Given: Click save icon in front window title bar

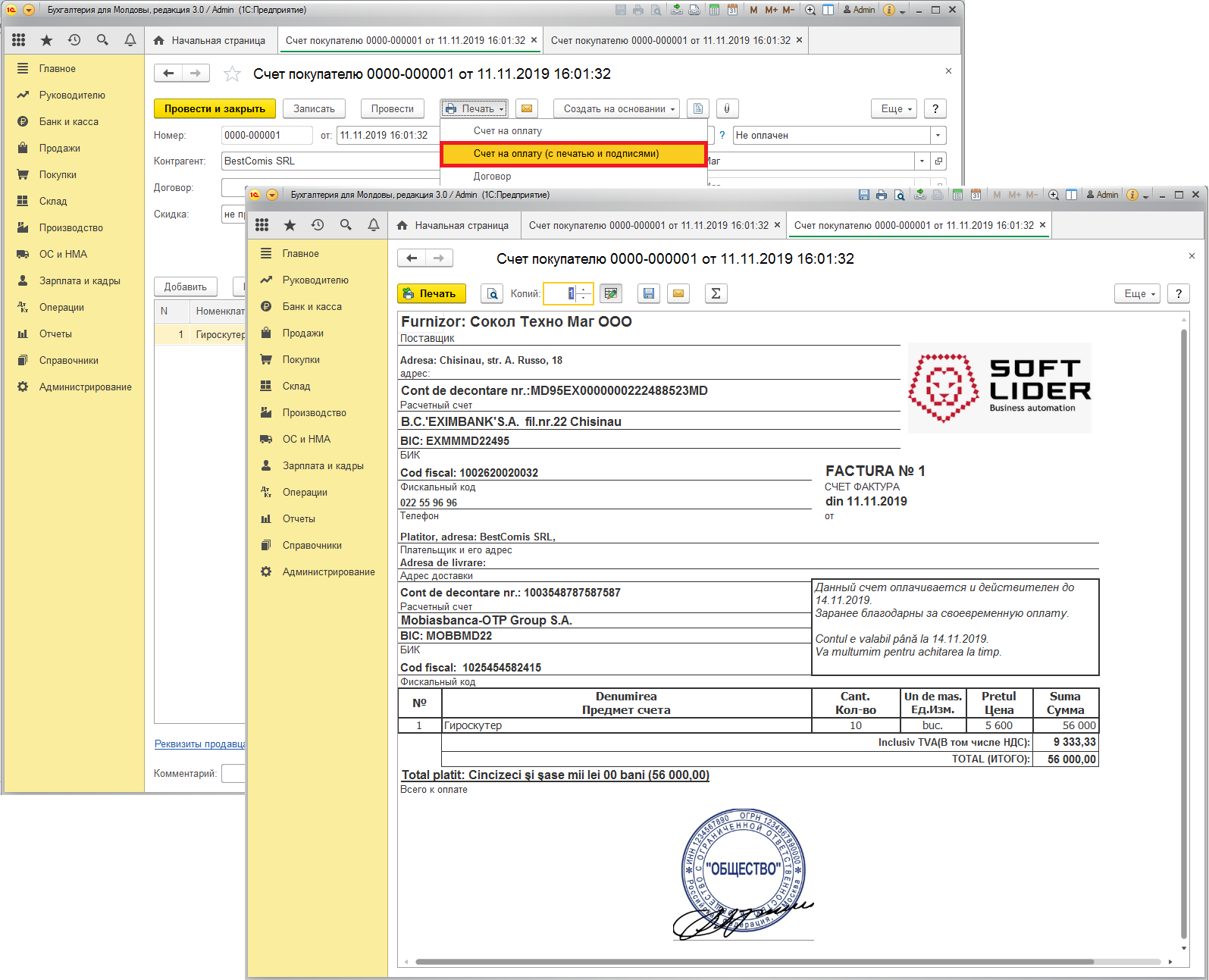Looking at the screenshot, I should click(x=864, y=195).
